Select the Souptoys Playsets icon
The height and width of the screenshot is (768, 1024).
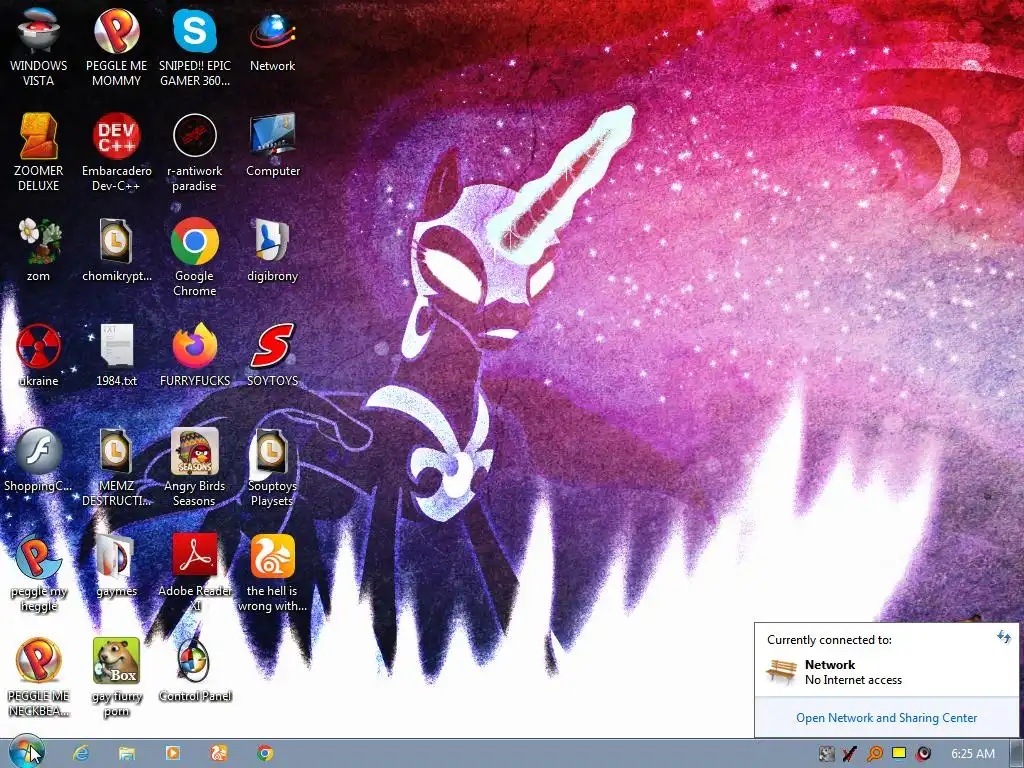[x=272, y=467]
